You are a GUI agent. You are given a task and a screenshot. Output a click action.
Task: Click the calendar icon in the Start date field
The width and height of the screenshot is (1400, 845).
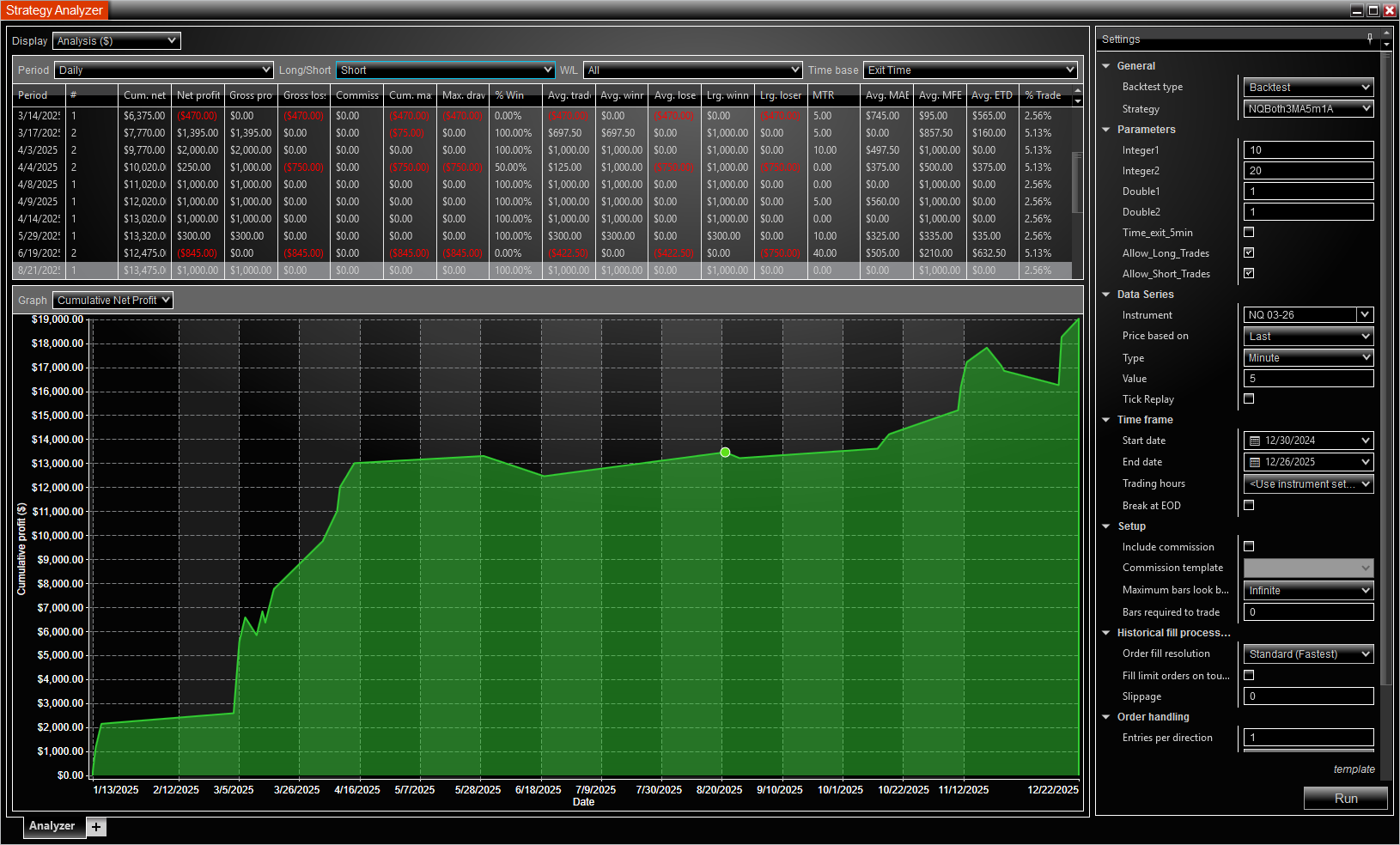[x=1254, y=441]
